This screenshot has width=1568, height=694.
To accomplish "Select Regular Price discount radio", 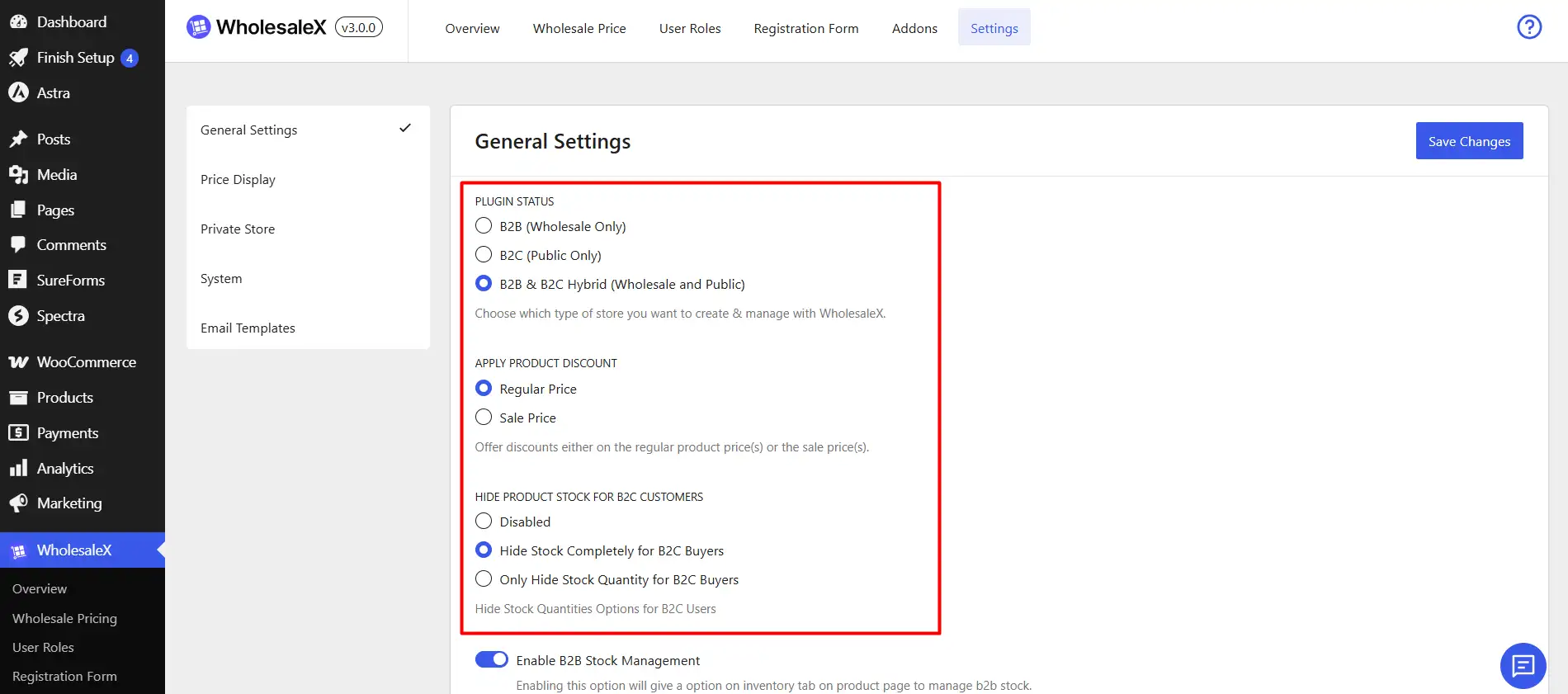I will pos(484,389).
